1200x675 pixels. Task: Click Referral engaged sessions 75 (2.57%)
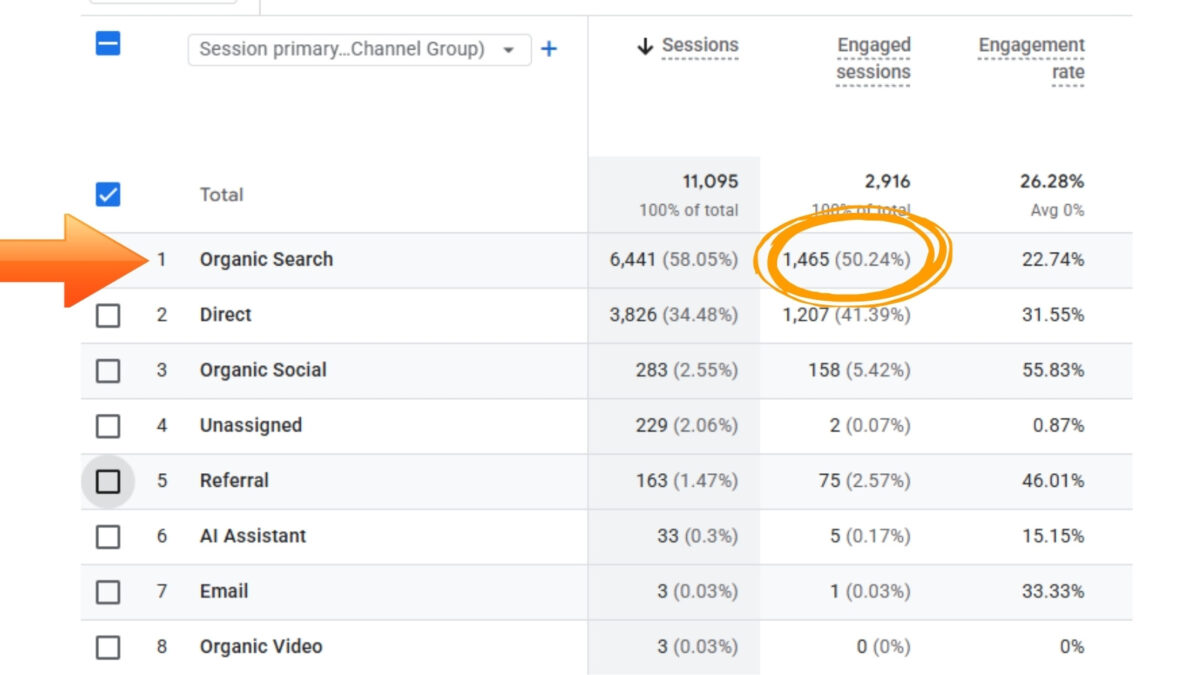pyautogui.click(x=865, y=481)
